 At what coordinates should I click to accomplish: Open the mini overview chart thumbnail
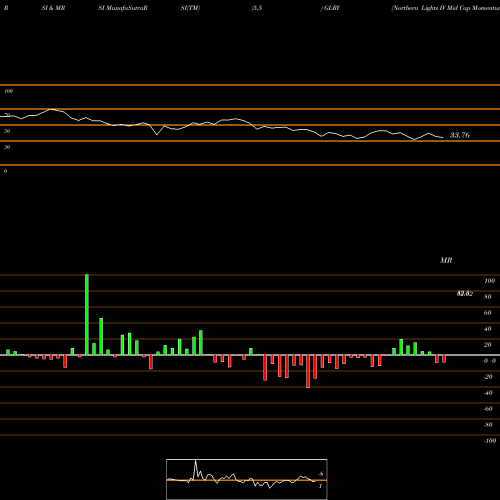[x=247, y=479]
